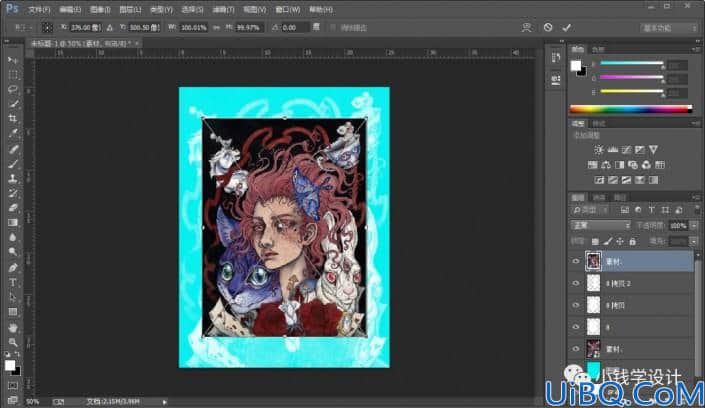Select the Rectangular Marquee tool

13,75
